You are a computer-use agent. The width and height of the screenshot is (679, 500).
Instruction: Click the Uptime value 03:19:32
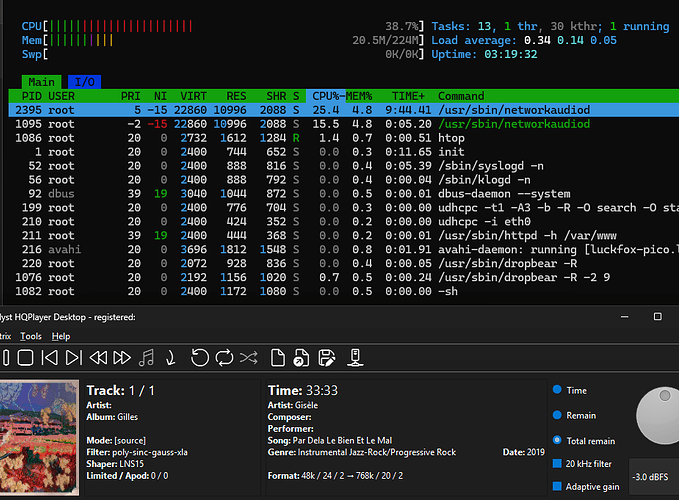click(x=511, y=54)
